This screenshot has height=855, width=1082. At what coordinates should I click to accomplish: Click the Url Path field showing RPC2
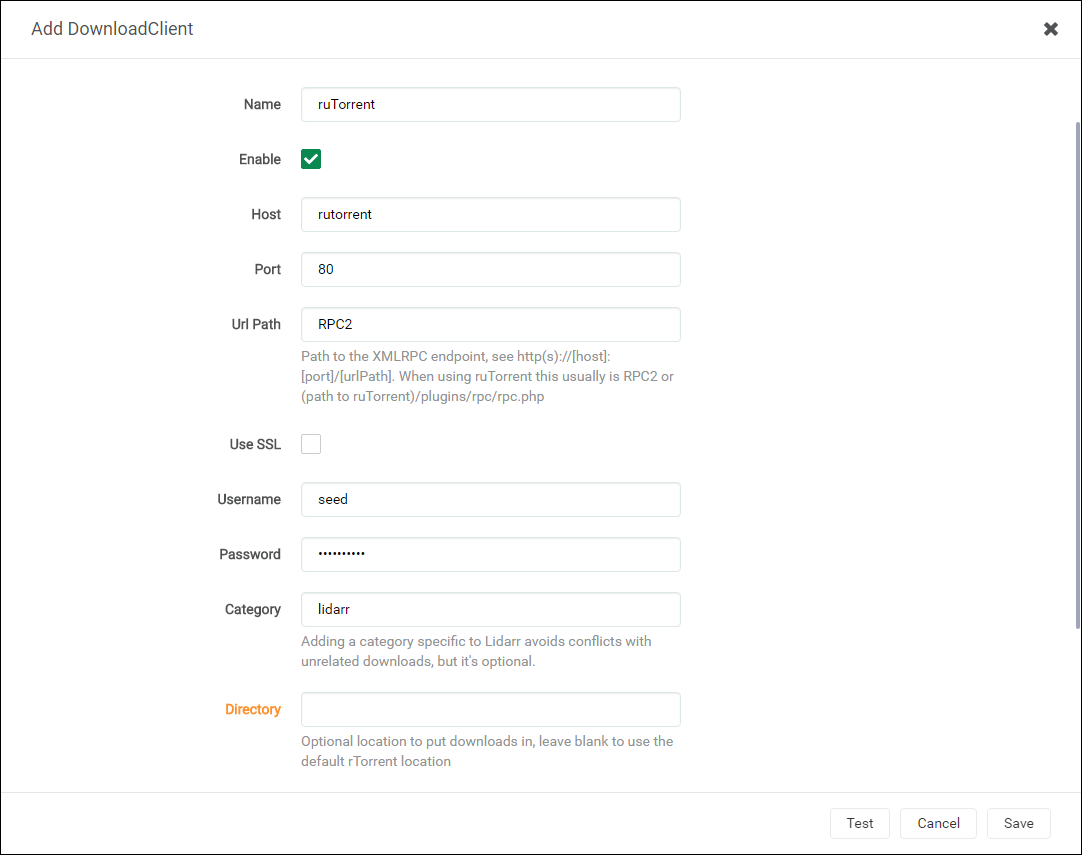[x=490, y=324]
